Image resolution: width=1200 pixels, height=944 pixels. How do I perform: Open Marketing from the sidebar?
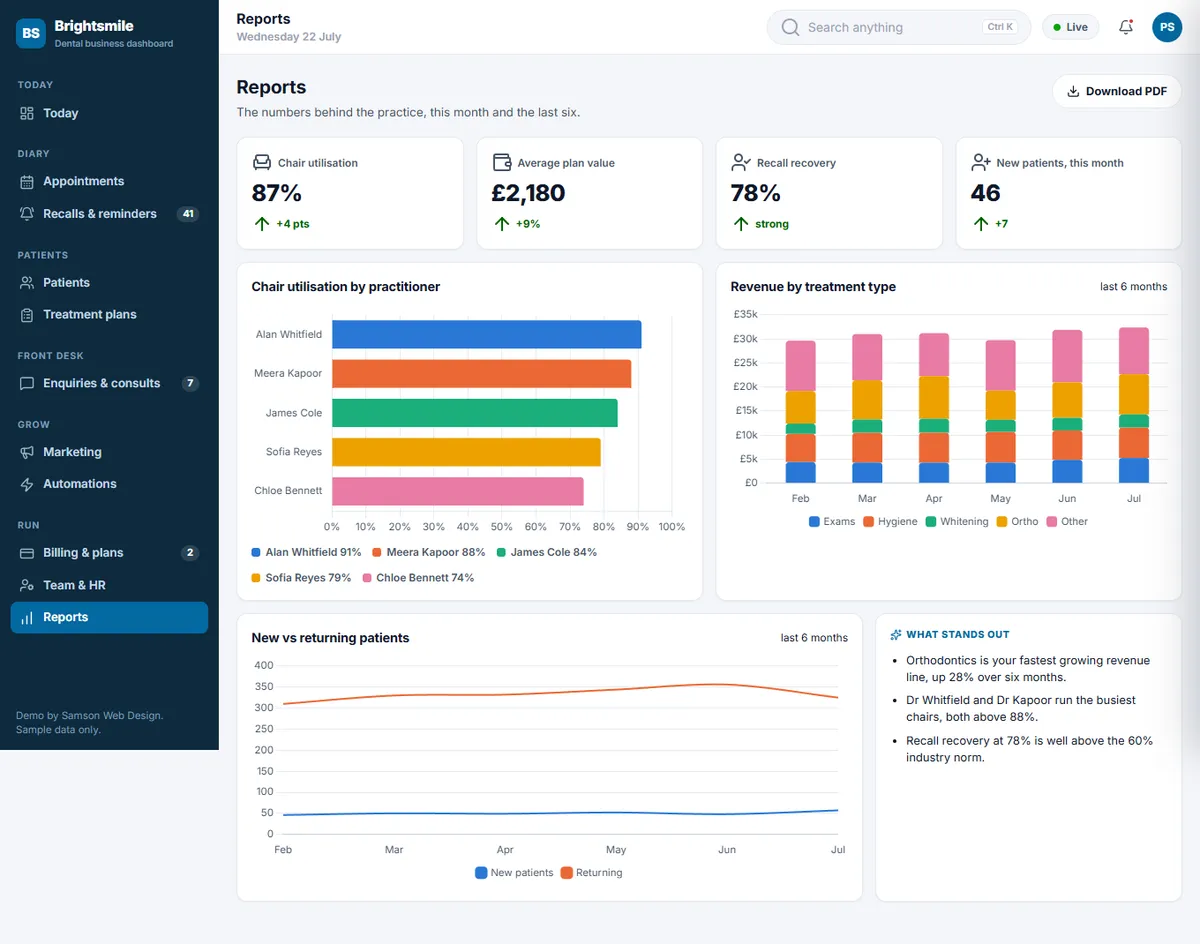(109, 452)
